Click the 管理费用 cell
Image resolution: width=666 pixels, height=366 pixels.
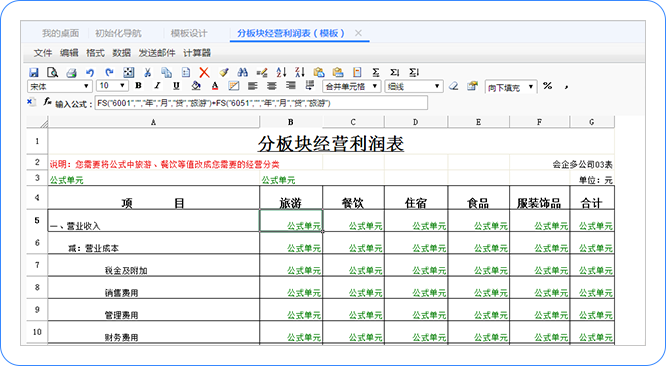pyautogui.click(x=154, y=310)
